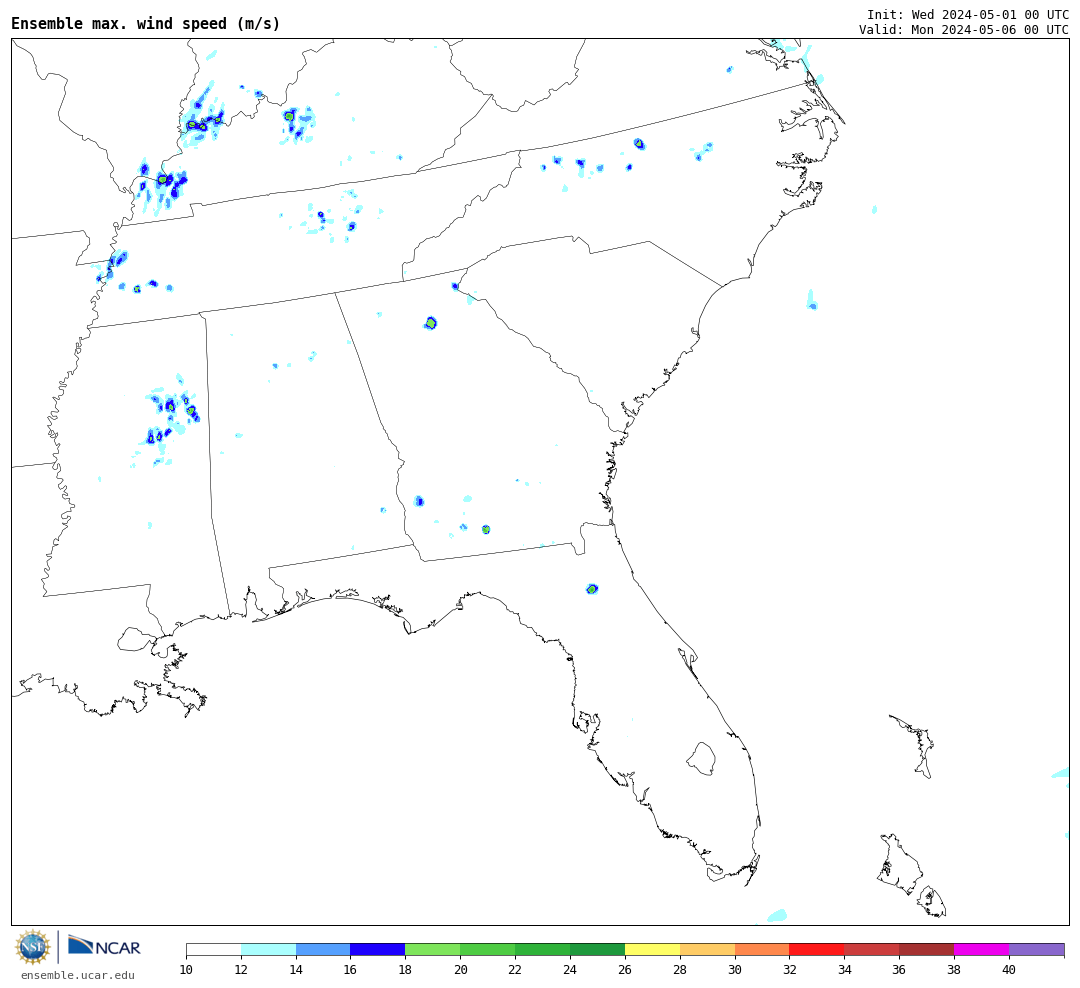Click the dark green 24–26 colorbar segment
The height and width of the screenshot is (988, 1080).
pyautogui.click(x=597, y=949)
